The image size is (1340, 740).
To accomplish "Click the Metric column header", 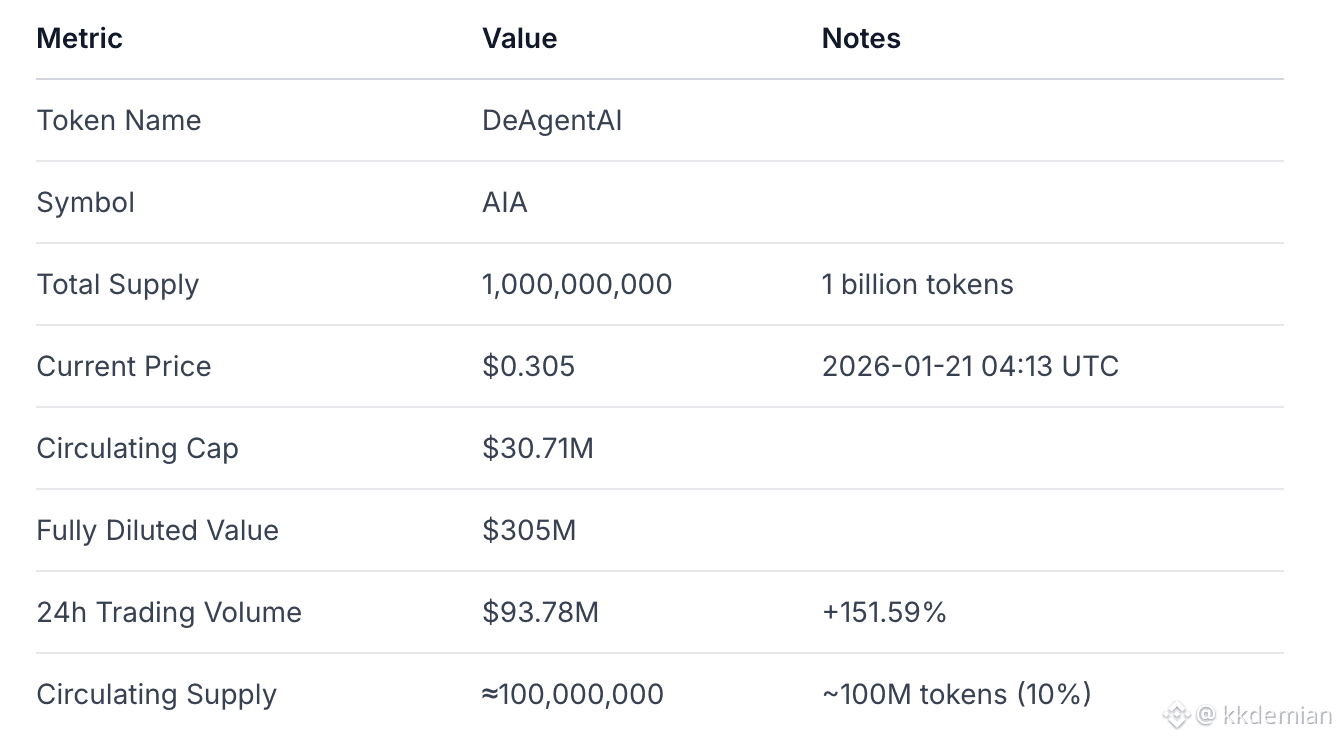I will [x=80, y=39].
